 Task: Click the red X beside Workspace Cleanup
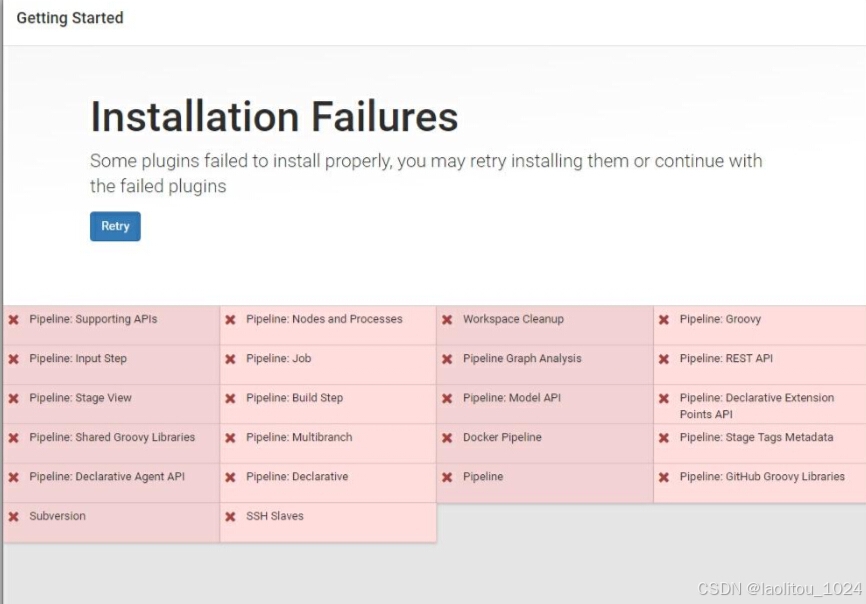click(x=447, y=320)
